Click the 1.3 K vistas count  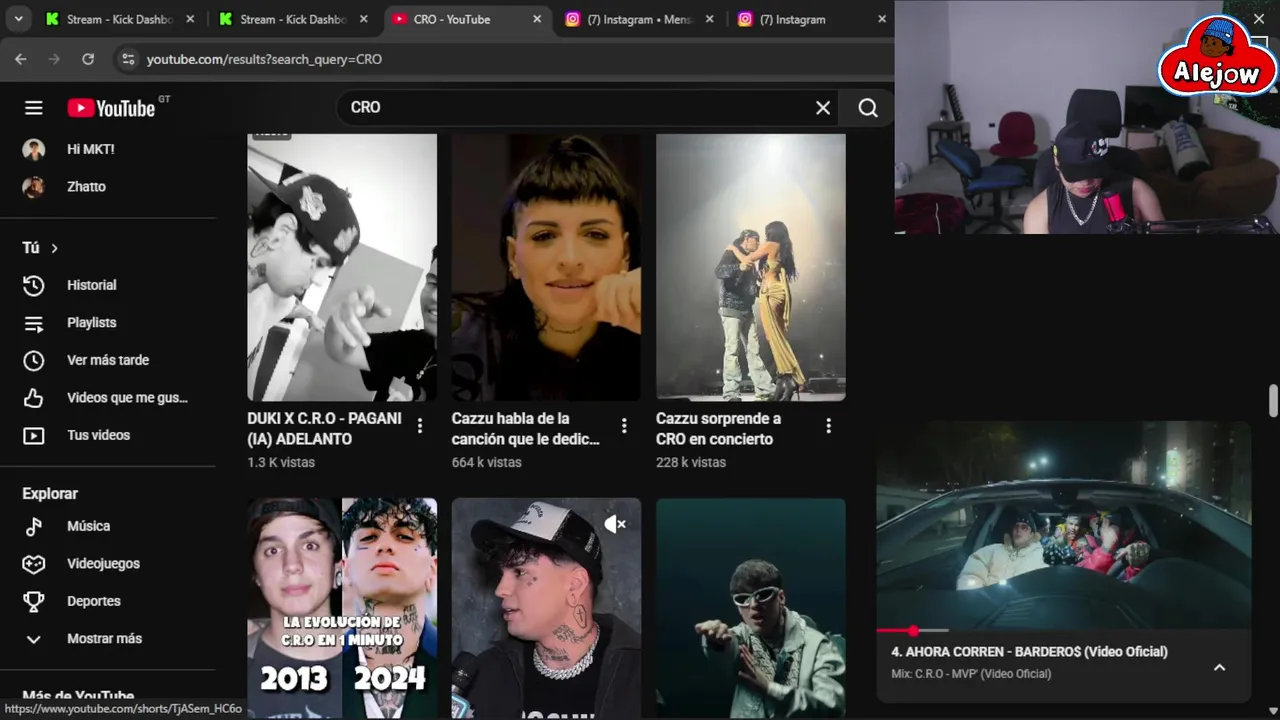pos(281,463)
